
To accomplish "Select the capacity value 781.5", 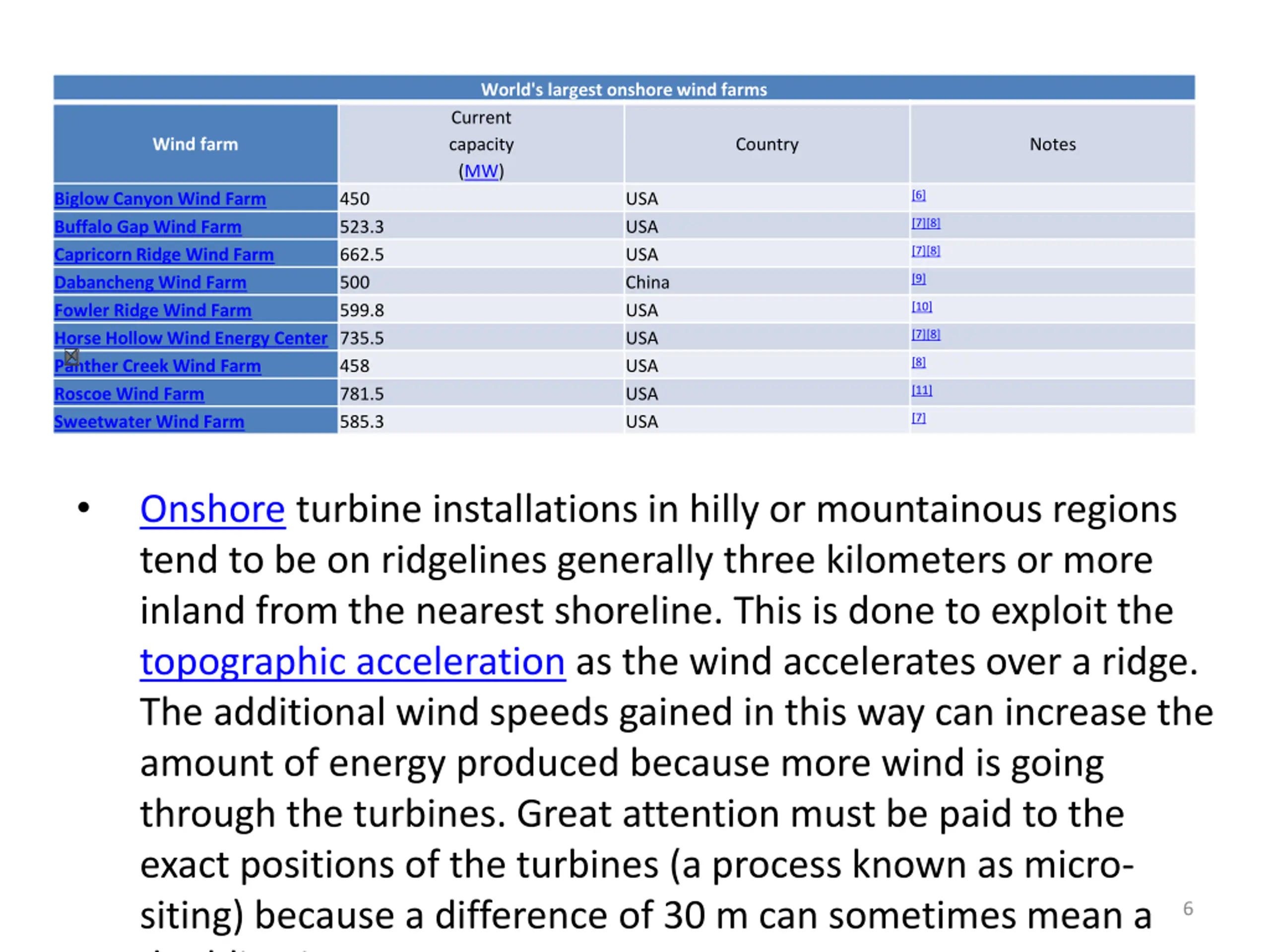I will (x=361, y=394).
